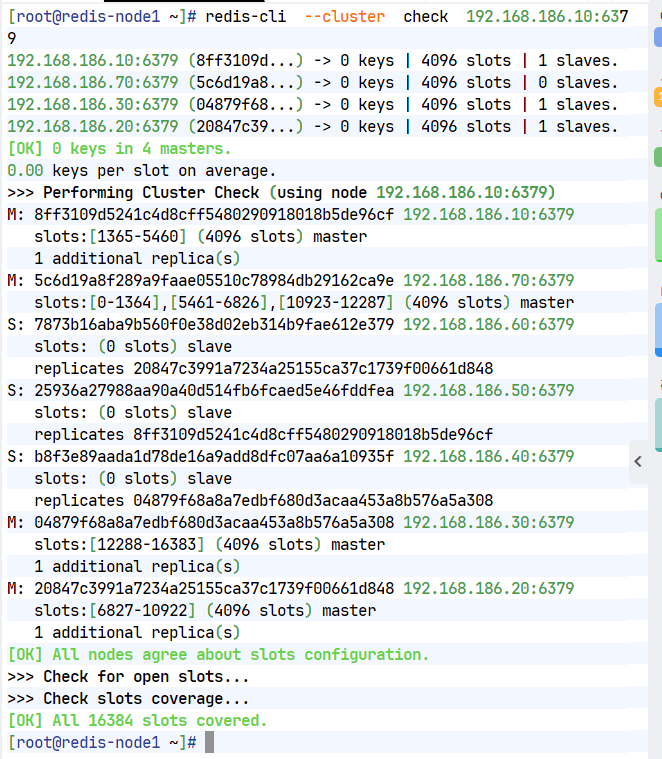Click master ID 5c6d19a8f289a9faae05510c78984db29162ca9e
Viewport: 662px width, 759px height.
tap(214, 281)
